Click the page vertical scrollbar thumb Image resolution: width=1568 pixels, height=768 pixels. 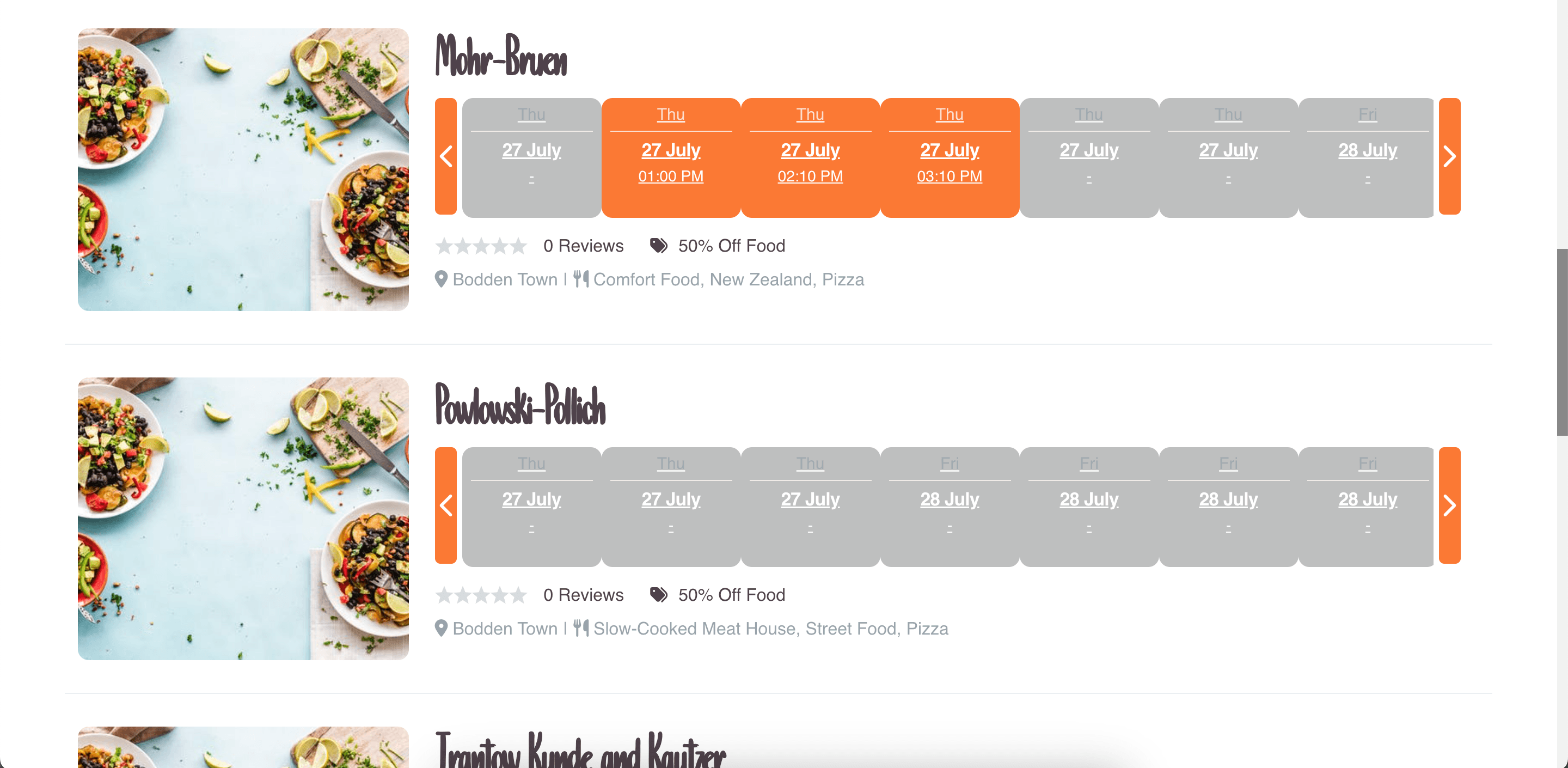click(x=1562, y=342)
